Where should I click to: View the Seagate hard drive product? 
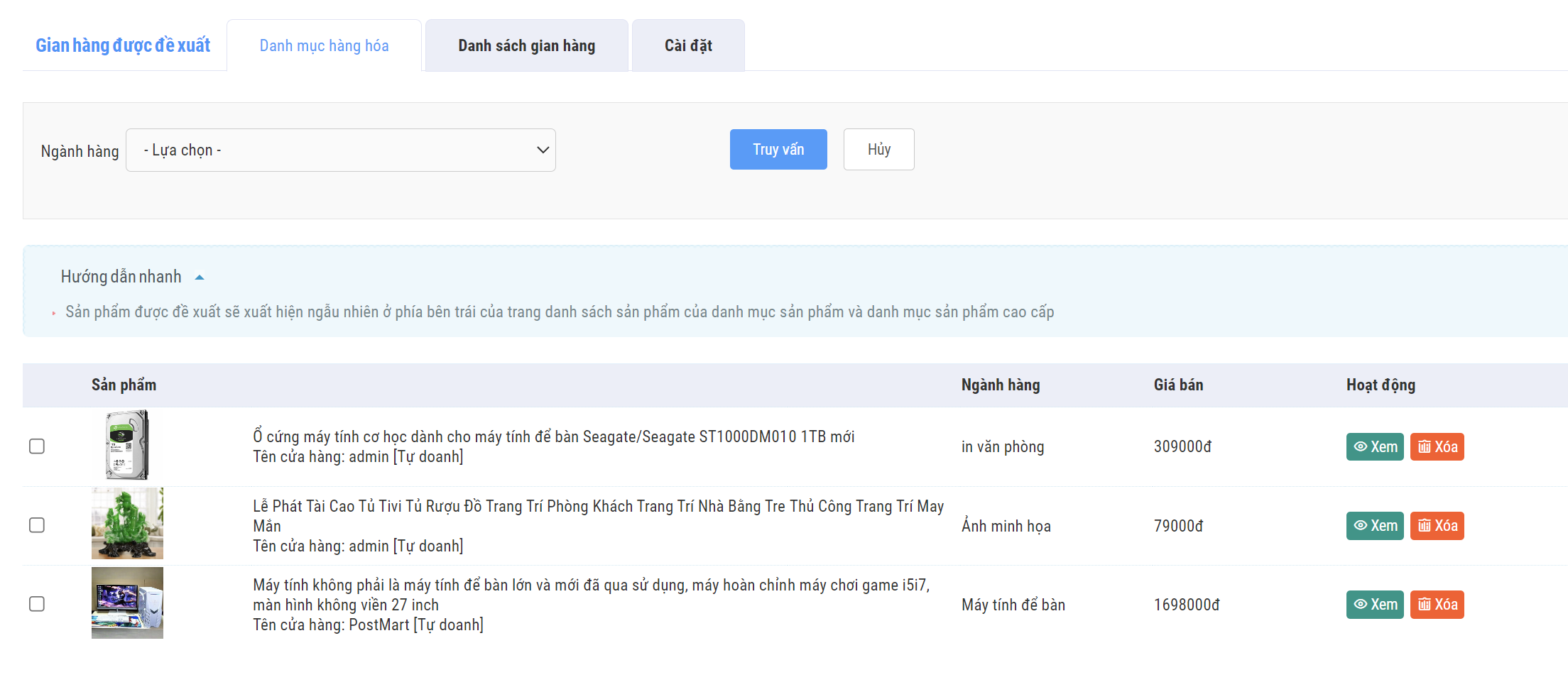(x=1374, y=446)
